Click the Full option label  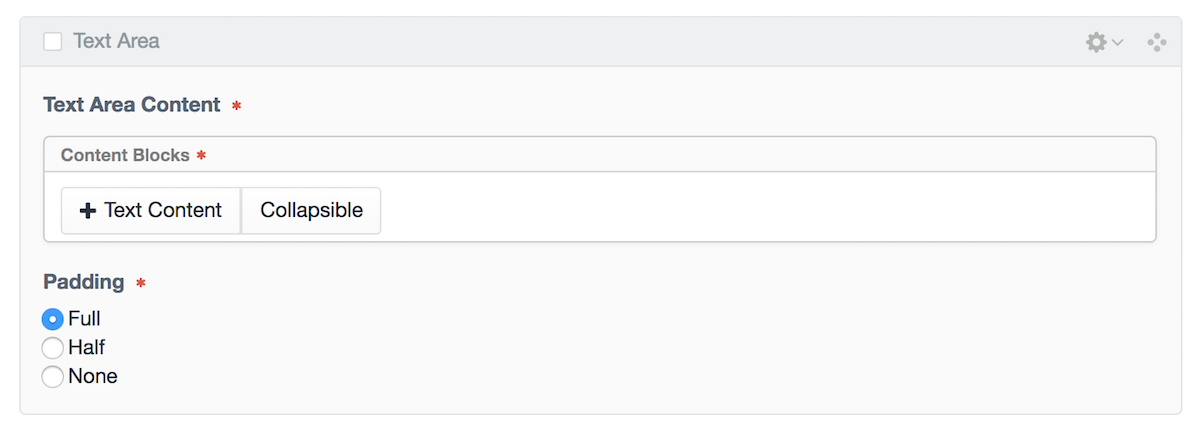point(84,319)
